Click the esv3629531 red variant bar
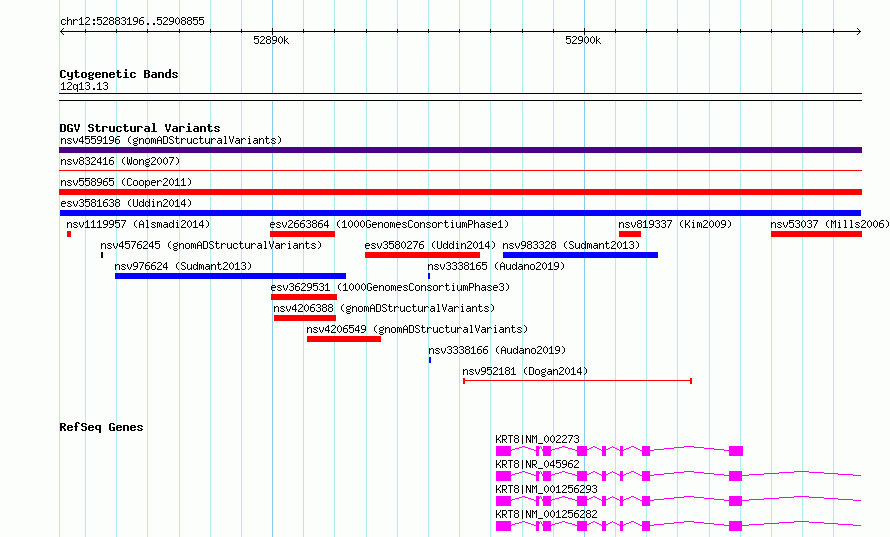The image size is (890, 537). pyautogui.click(x=304, y=297)
